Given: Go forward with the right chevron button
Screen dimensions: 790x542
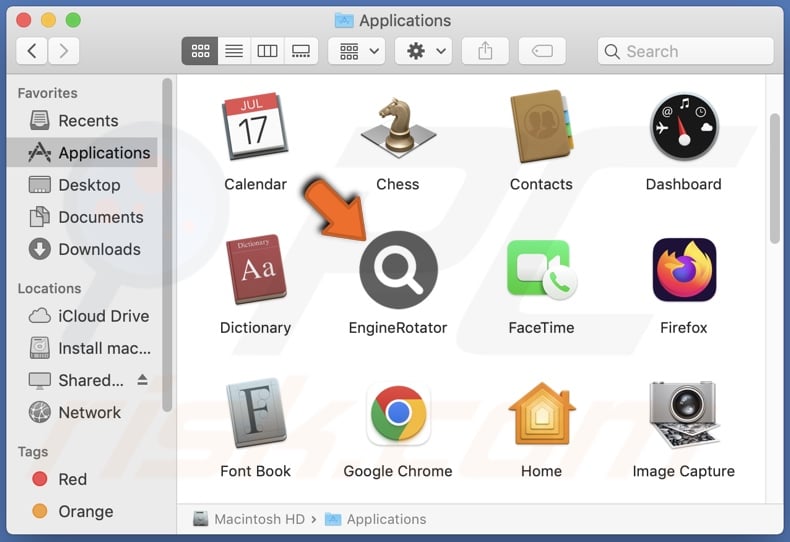Looking at the screenshot, I should click(63, 51).
